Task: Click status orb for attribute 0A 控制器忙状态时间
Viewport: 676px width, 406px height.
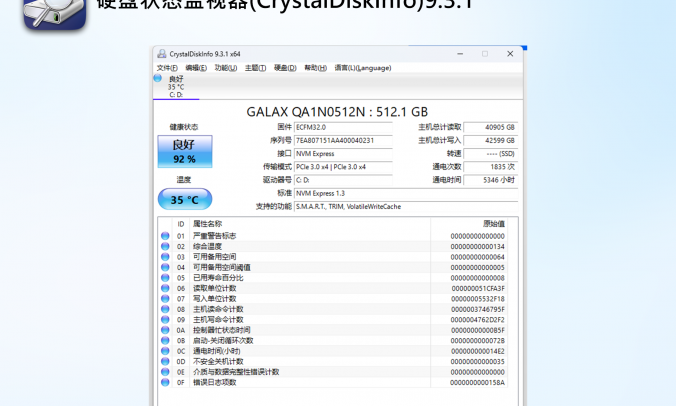Action: click(165, 330)
